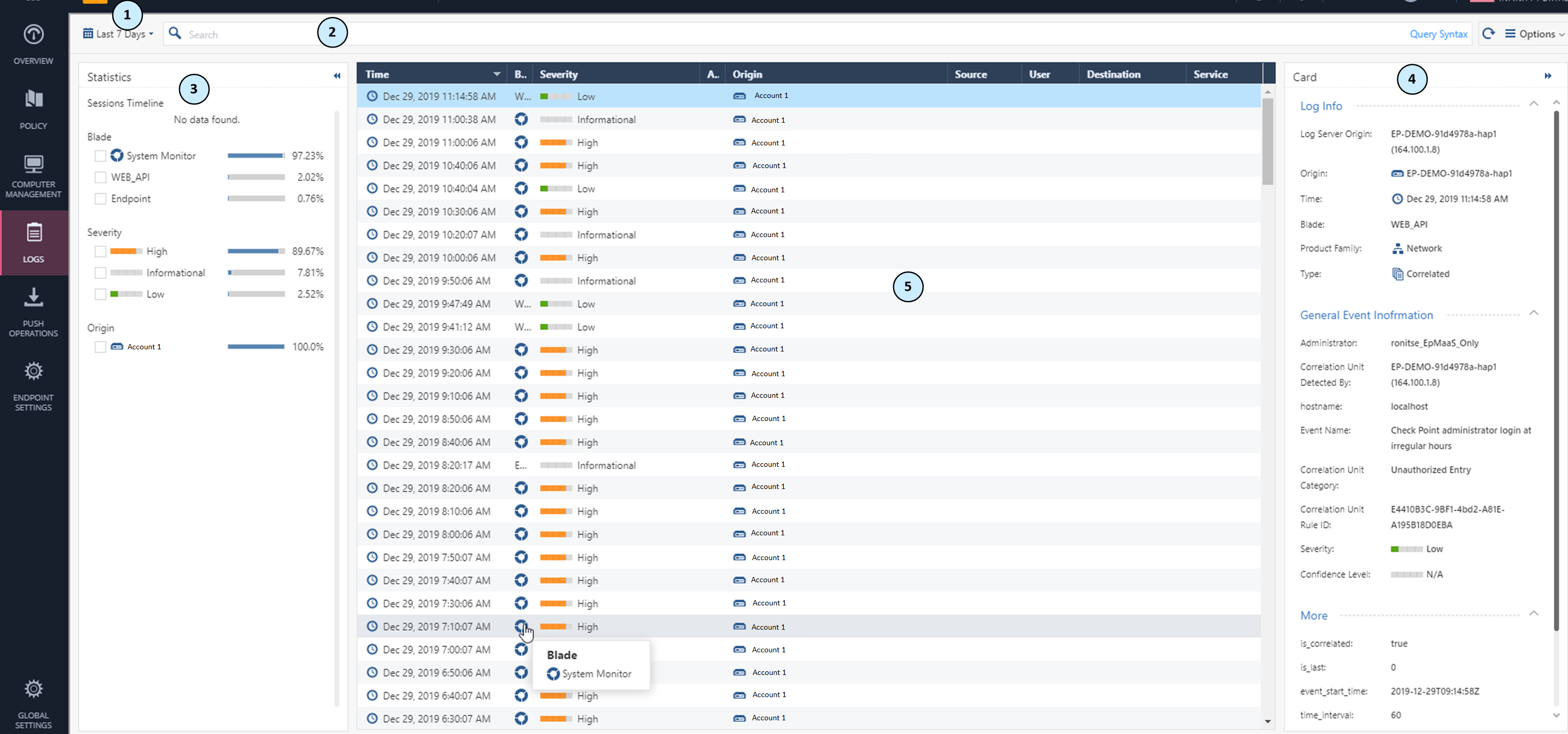Image resolution: width=1568 pixels, height=734 pixels.
Task: Select the Dec 29, 2019 8:20:17 AM log row
Action: (809, 465)
